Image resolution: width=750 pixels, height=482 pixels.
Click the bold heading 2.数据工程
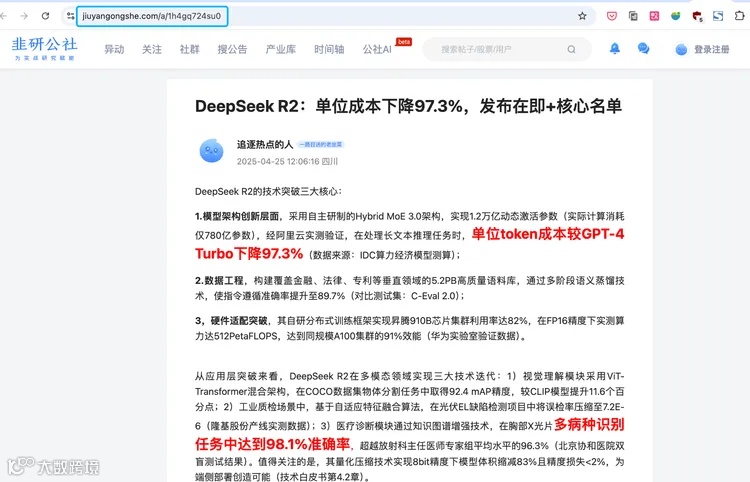(220, 280)
